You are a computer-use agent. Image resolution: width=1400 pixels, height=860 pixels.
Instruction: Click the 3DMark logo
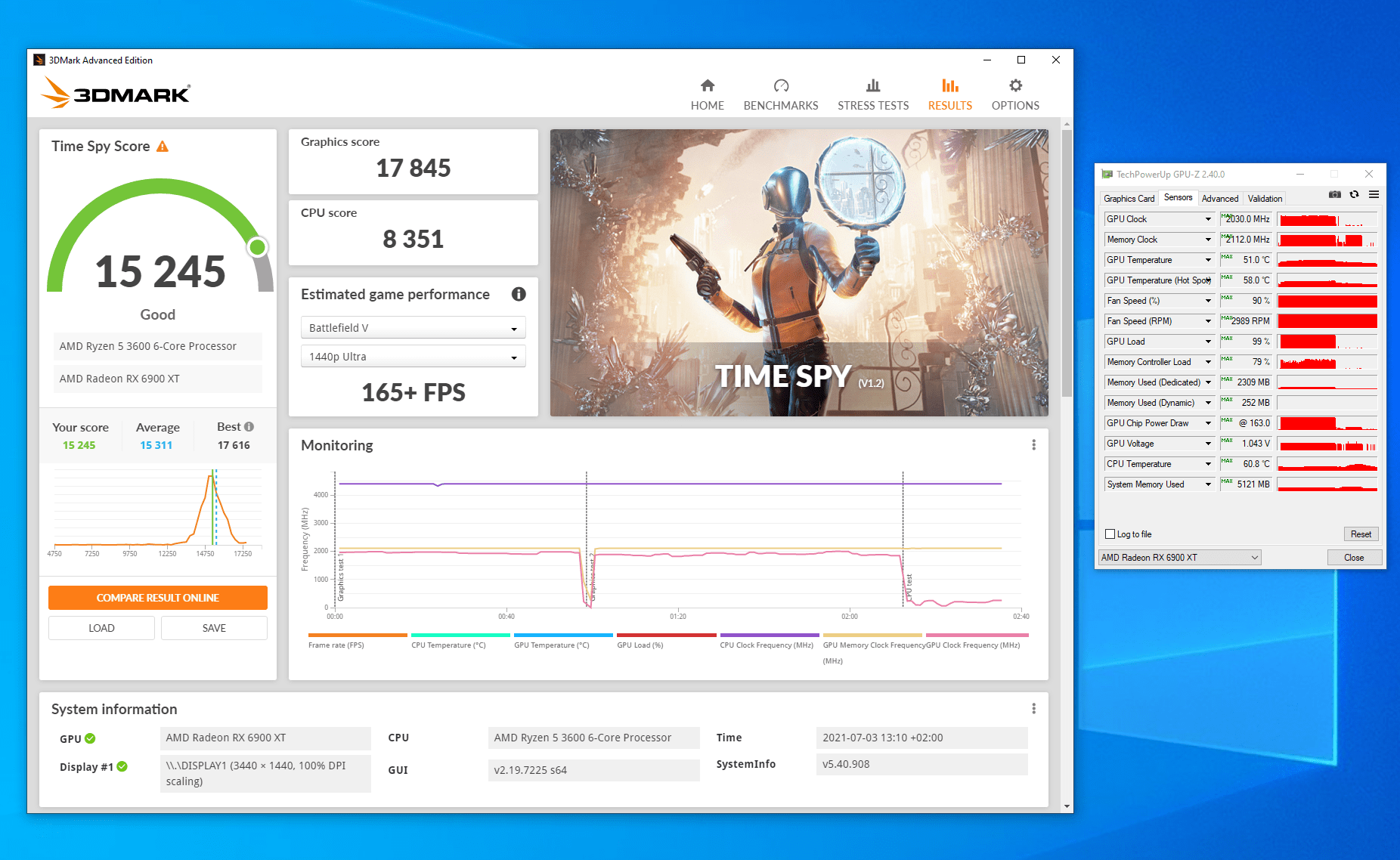click(116, 93)
